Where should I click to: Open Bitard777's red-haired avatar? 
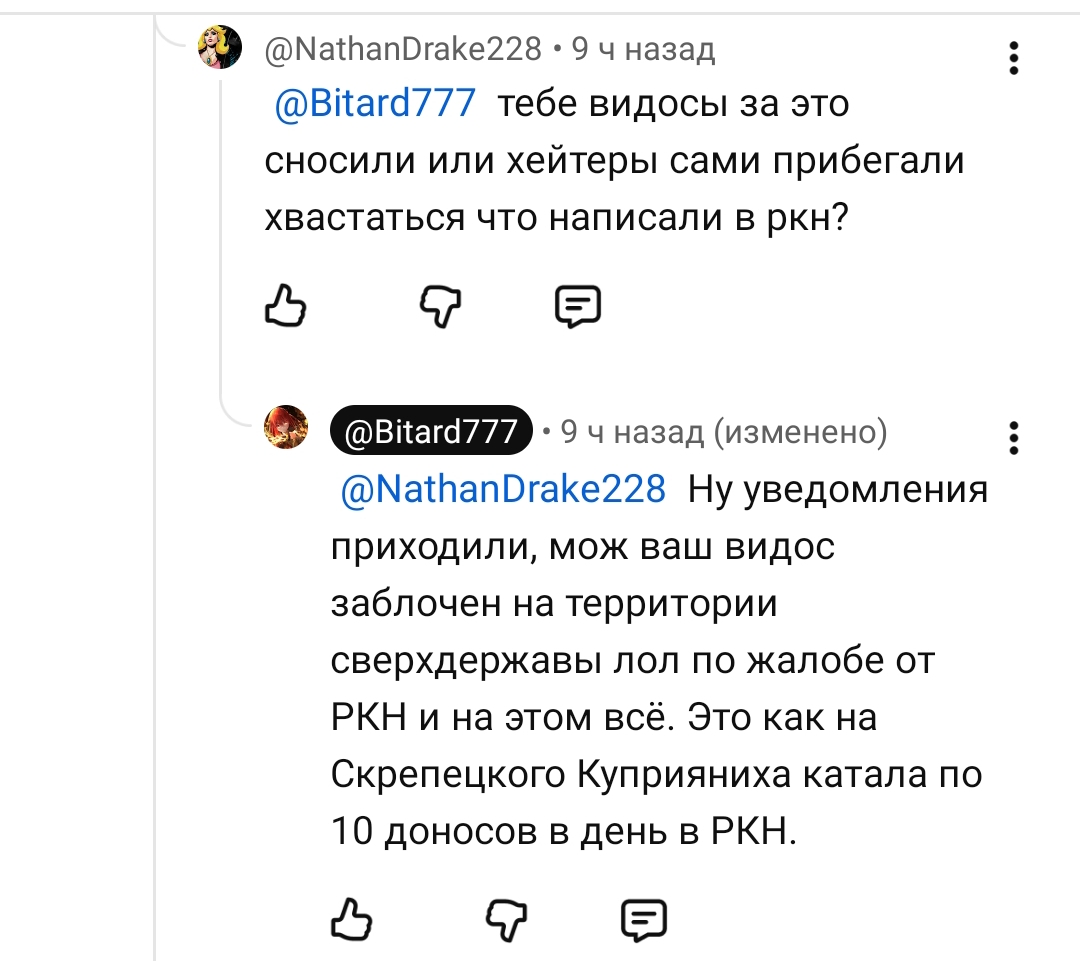pos(286,427)
